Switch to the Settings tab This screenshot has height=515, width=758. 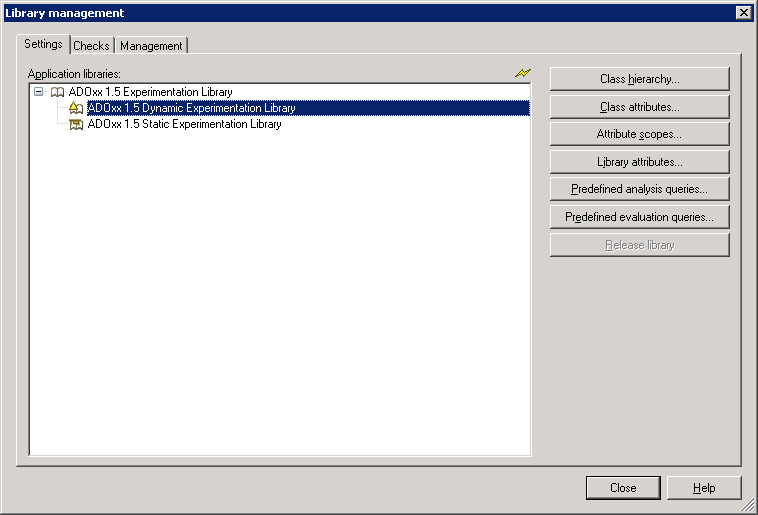(43, 45)
